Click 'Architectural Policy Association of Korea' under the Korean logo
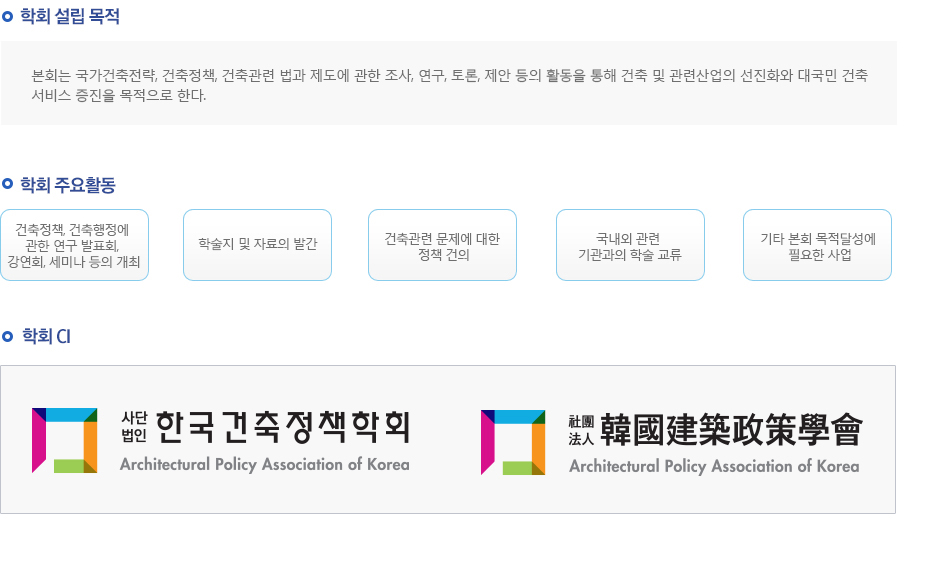940x585 pixels. pos(264,465)
